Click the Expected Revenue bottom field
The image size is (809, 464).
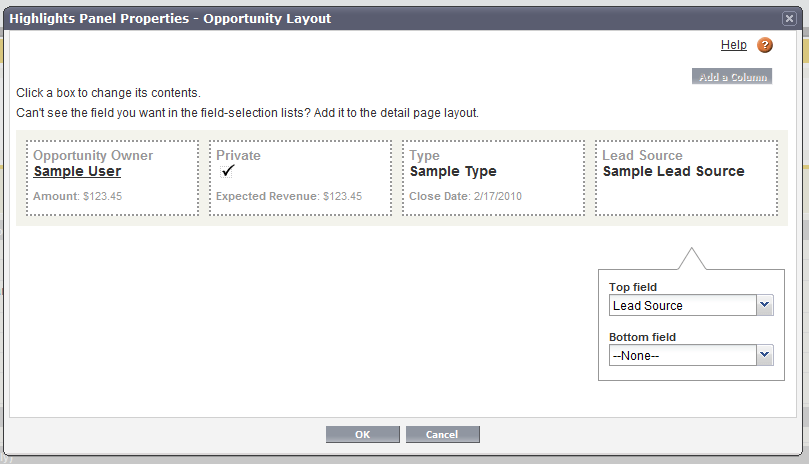tap(289, 197)
